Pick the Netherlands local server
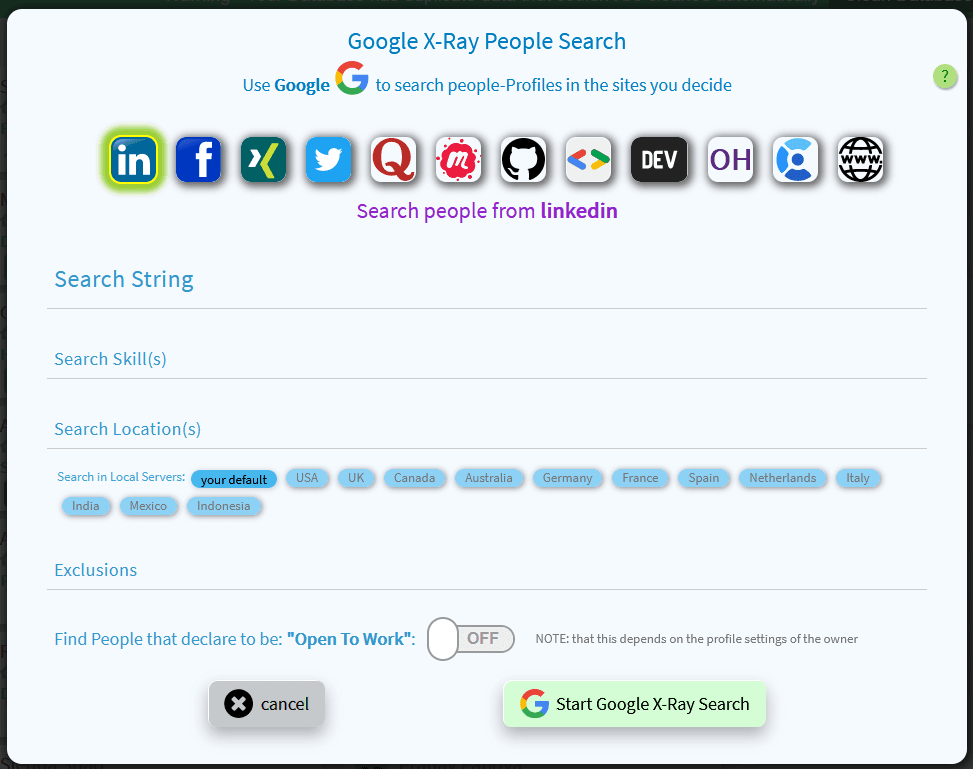This screenshot has height=769, width=973. pos(782,478)
